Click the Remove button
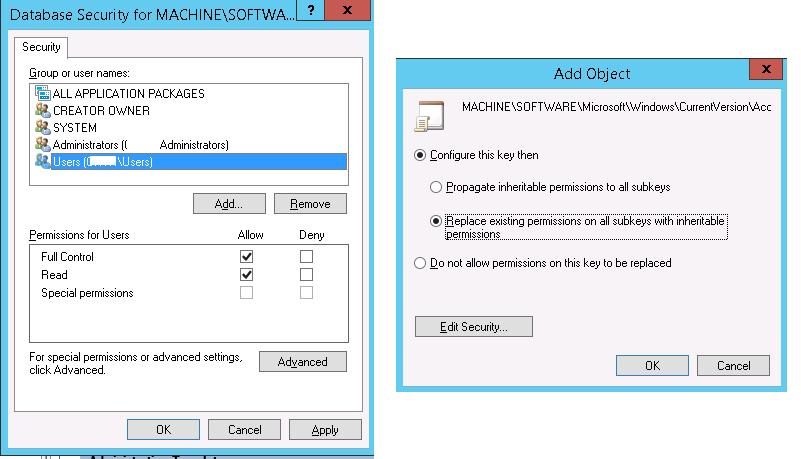This screenshot has width=801, height=459. point(310,204)
